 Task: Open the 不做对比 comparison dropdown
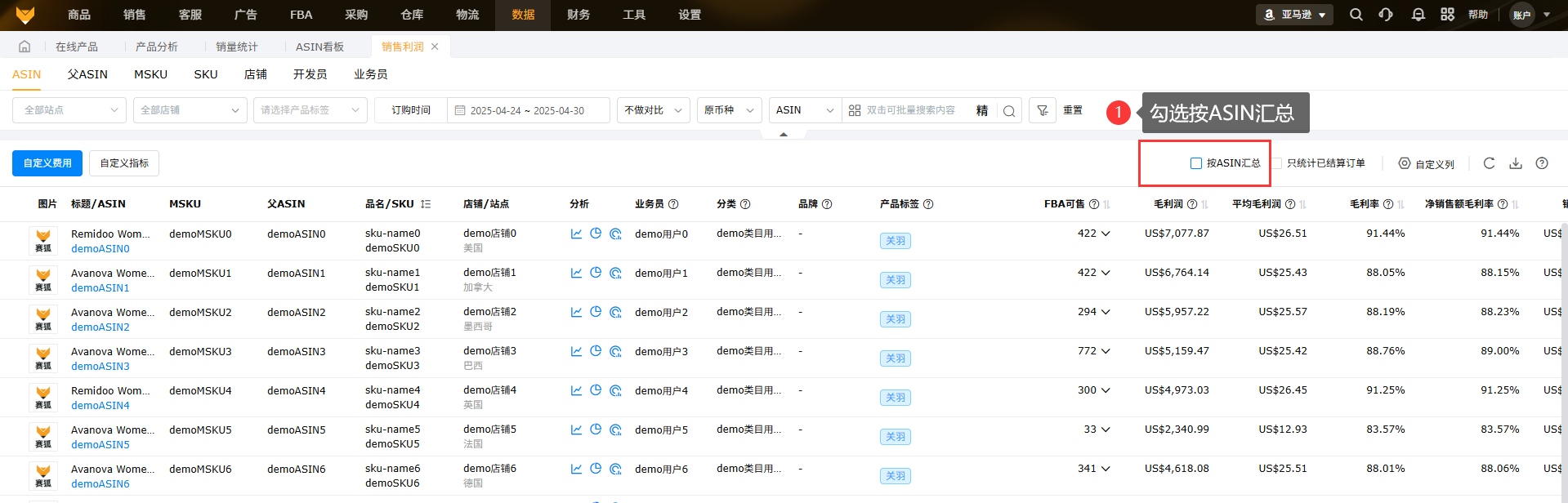click(653, 110)
